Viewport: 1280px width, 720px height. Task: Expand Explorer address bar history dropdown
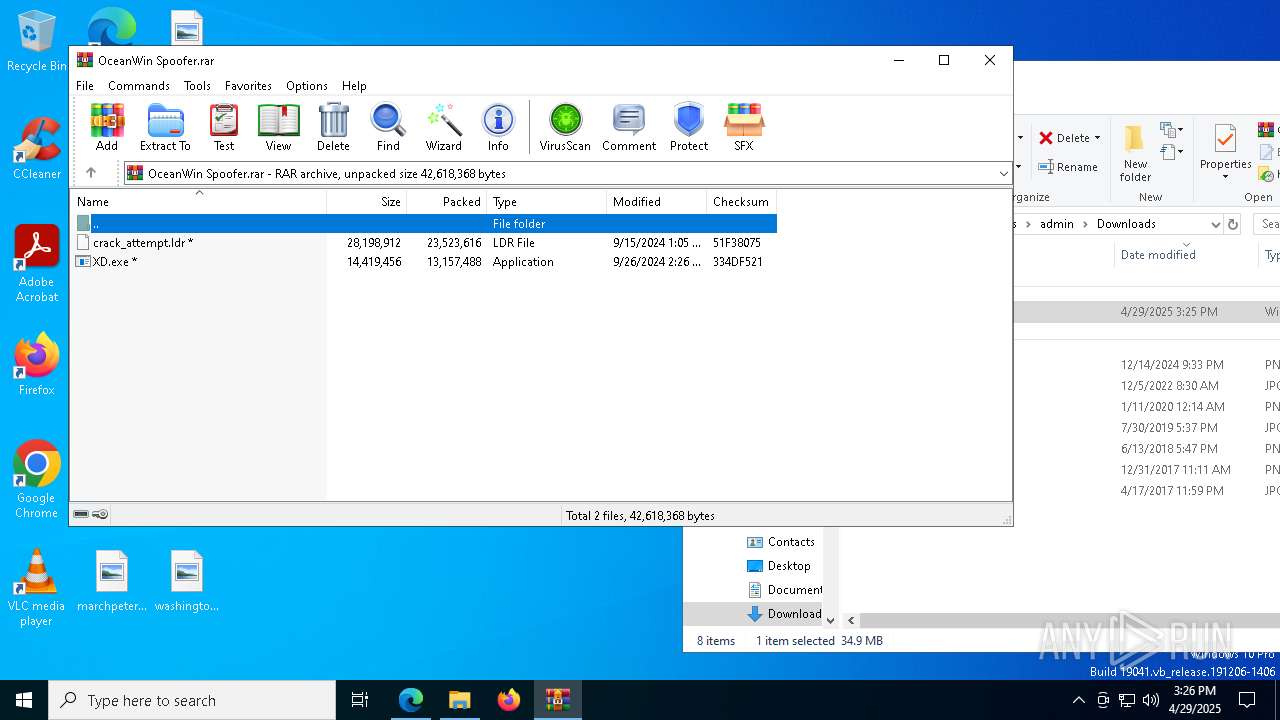click(x=1215, y=224)
